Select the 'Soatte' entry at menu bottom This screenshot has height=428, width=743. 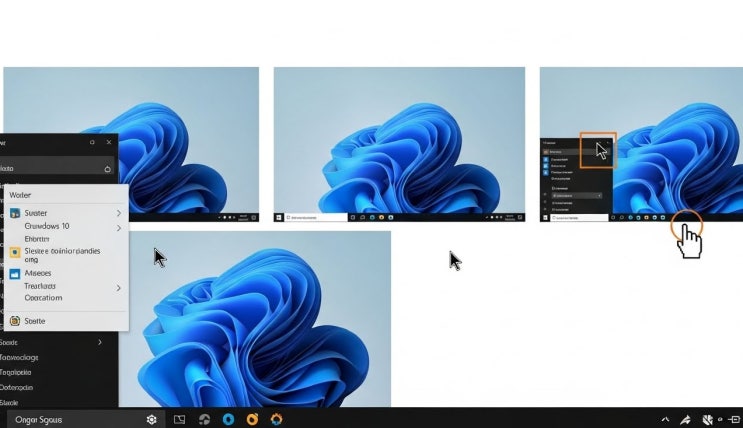65,321
